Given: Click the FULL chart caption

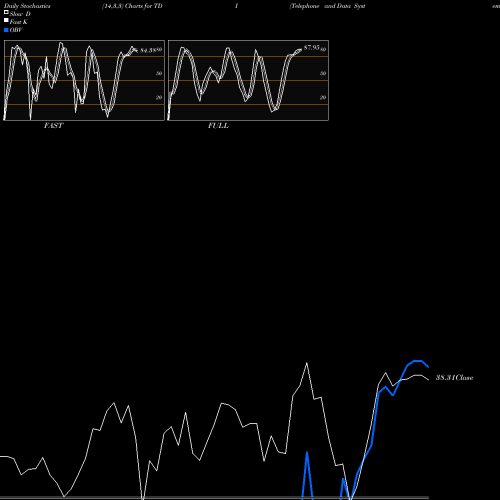Looking at the screenshot, I should (x=218, y=126).
